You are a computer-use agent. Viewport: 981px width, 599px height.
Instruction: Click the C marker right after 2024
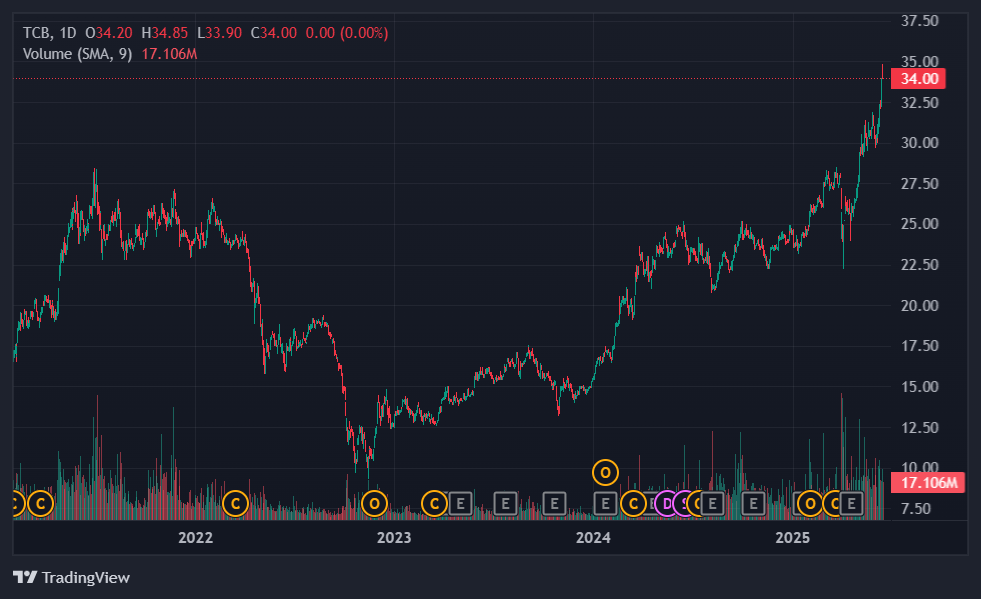pyautogui.click(x=633, y=503)
